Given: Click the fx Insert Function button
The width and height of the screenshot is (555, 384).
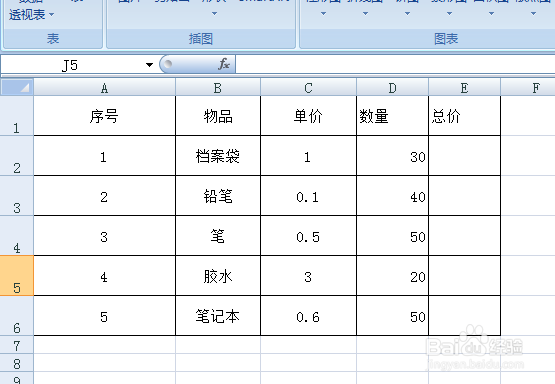Looking at the screenshot, I should pyautogui.click(x=224, y=64).
